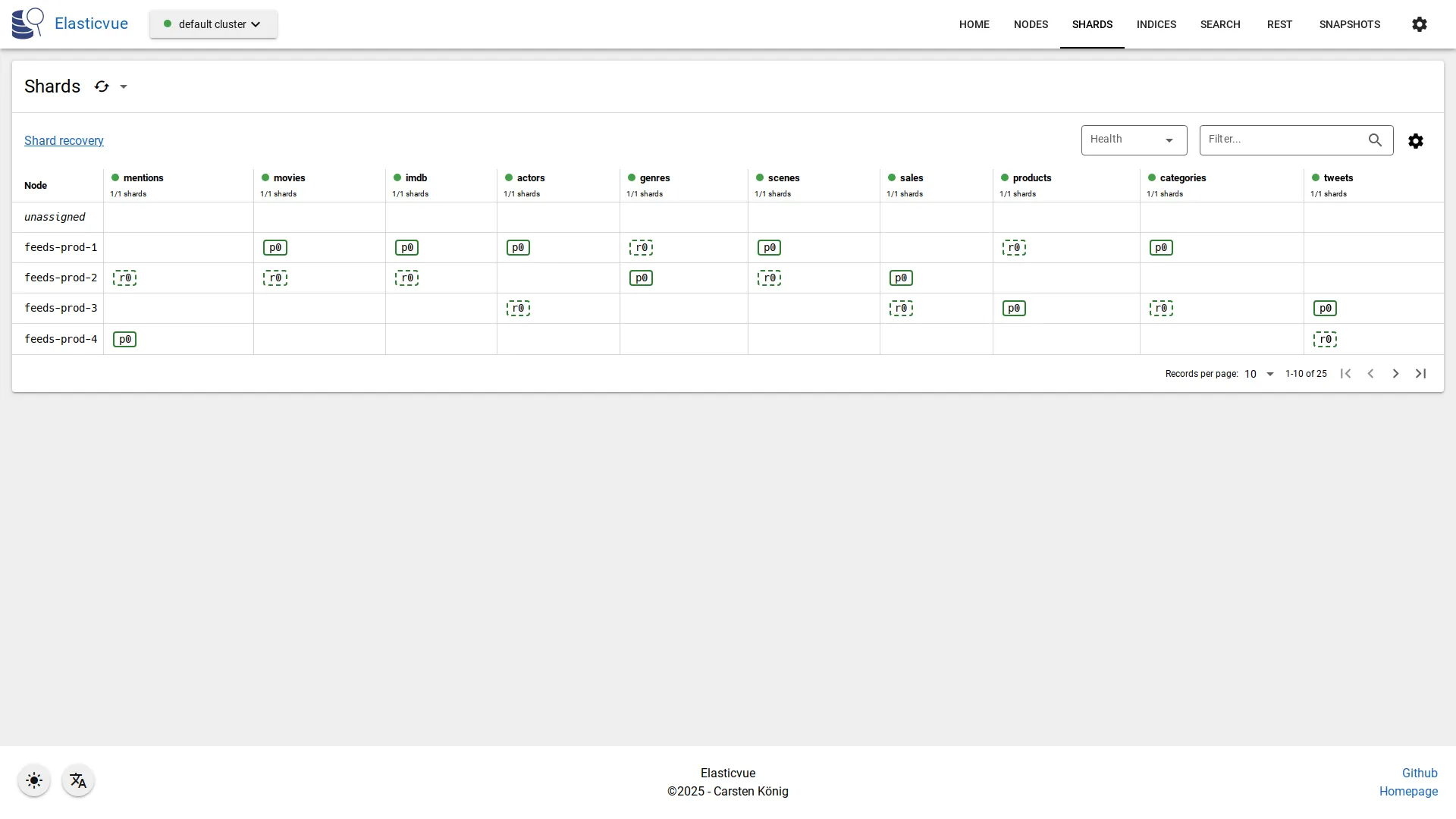Screen dimensions: 1456x819
Task: Click into the Filter text field
Action: coord(1282,140)
